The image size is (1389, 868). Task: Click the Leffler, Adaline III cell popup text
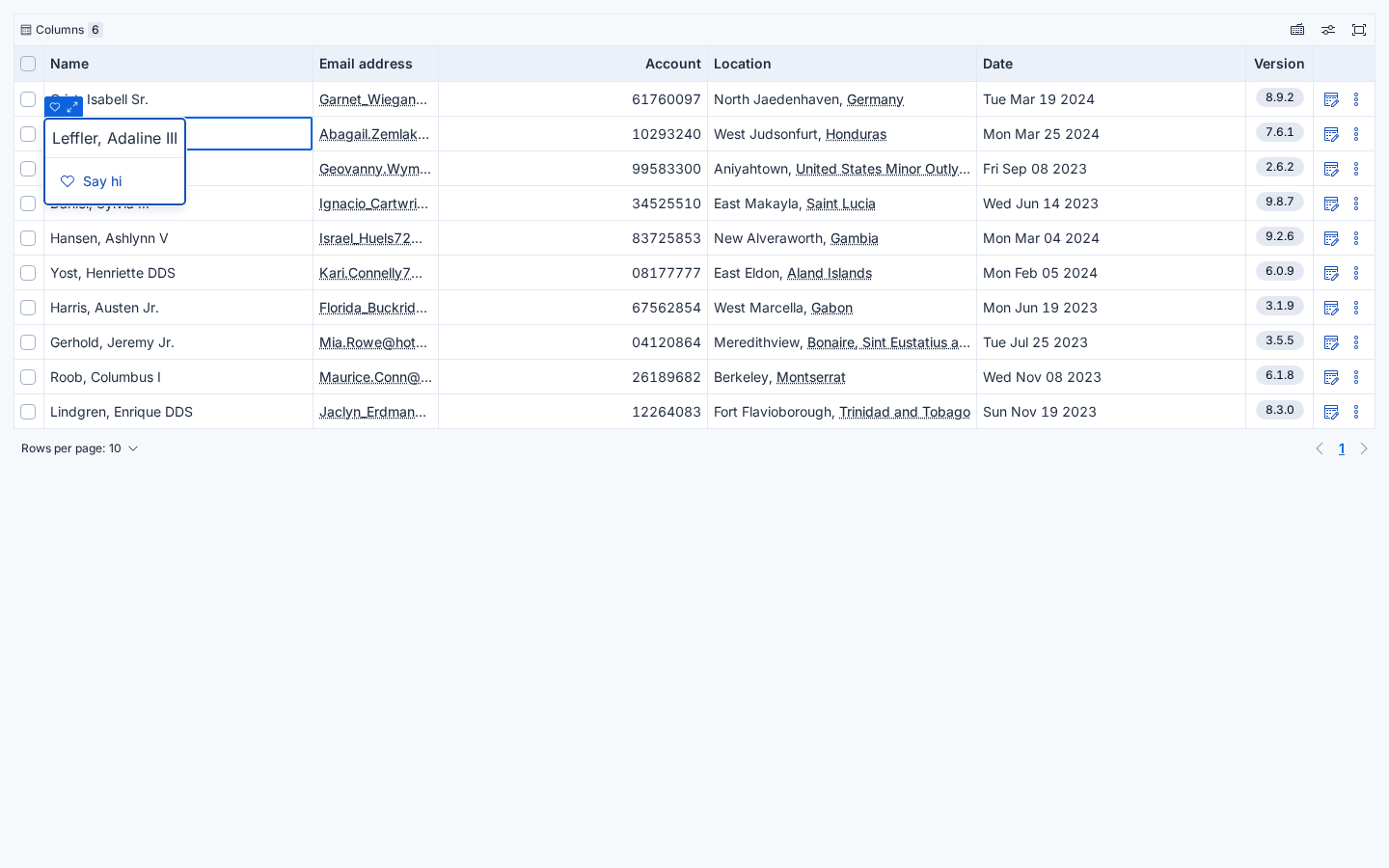pyautogui.click(x=115, y=138)
